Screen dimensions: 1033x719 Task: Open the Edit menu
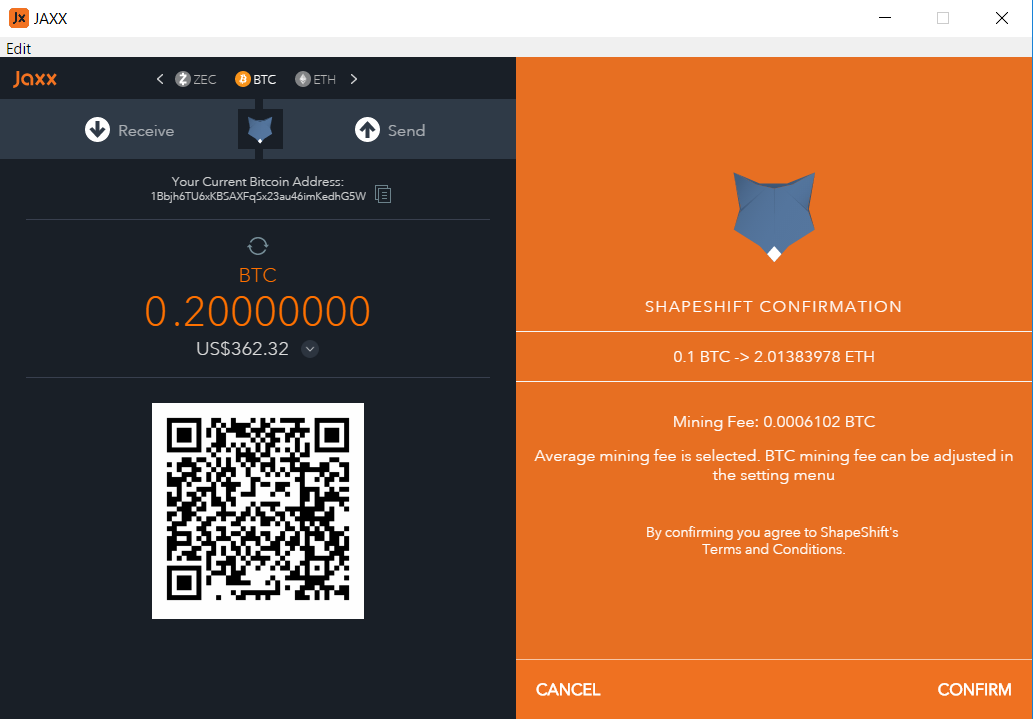click(18, 48)
